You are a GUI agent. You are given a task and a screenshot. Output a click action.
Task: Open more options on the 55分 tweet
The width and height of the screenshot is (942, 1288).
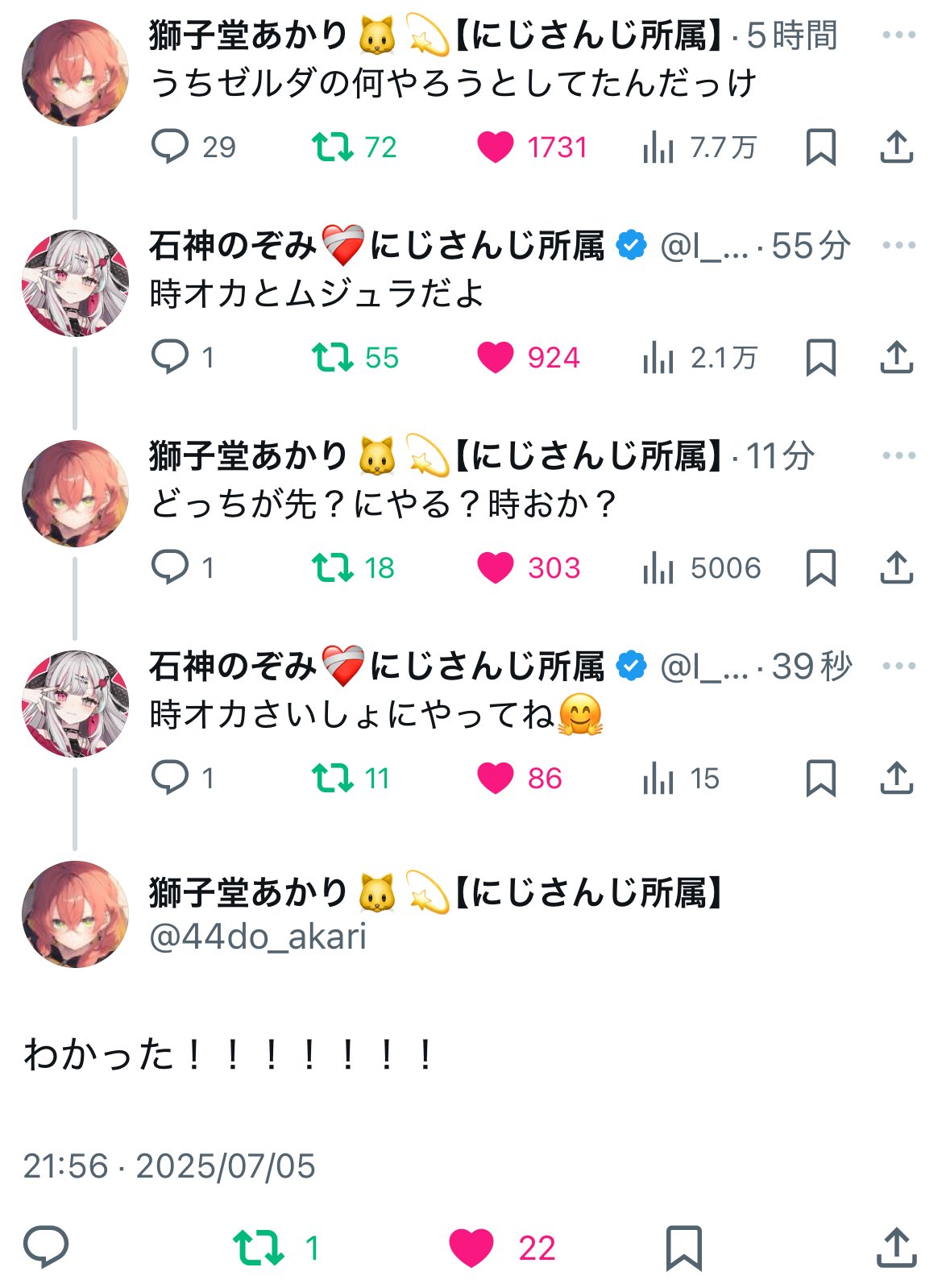(898, 245)
